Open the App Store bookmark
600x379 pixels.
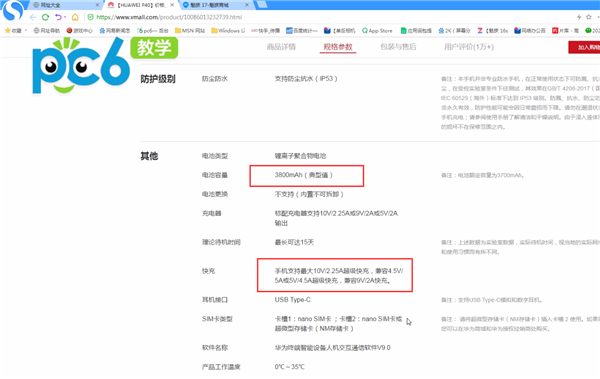tap(377, 31)
